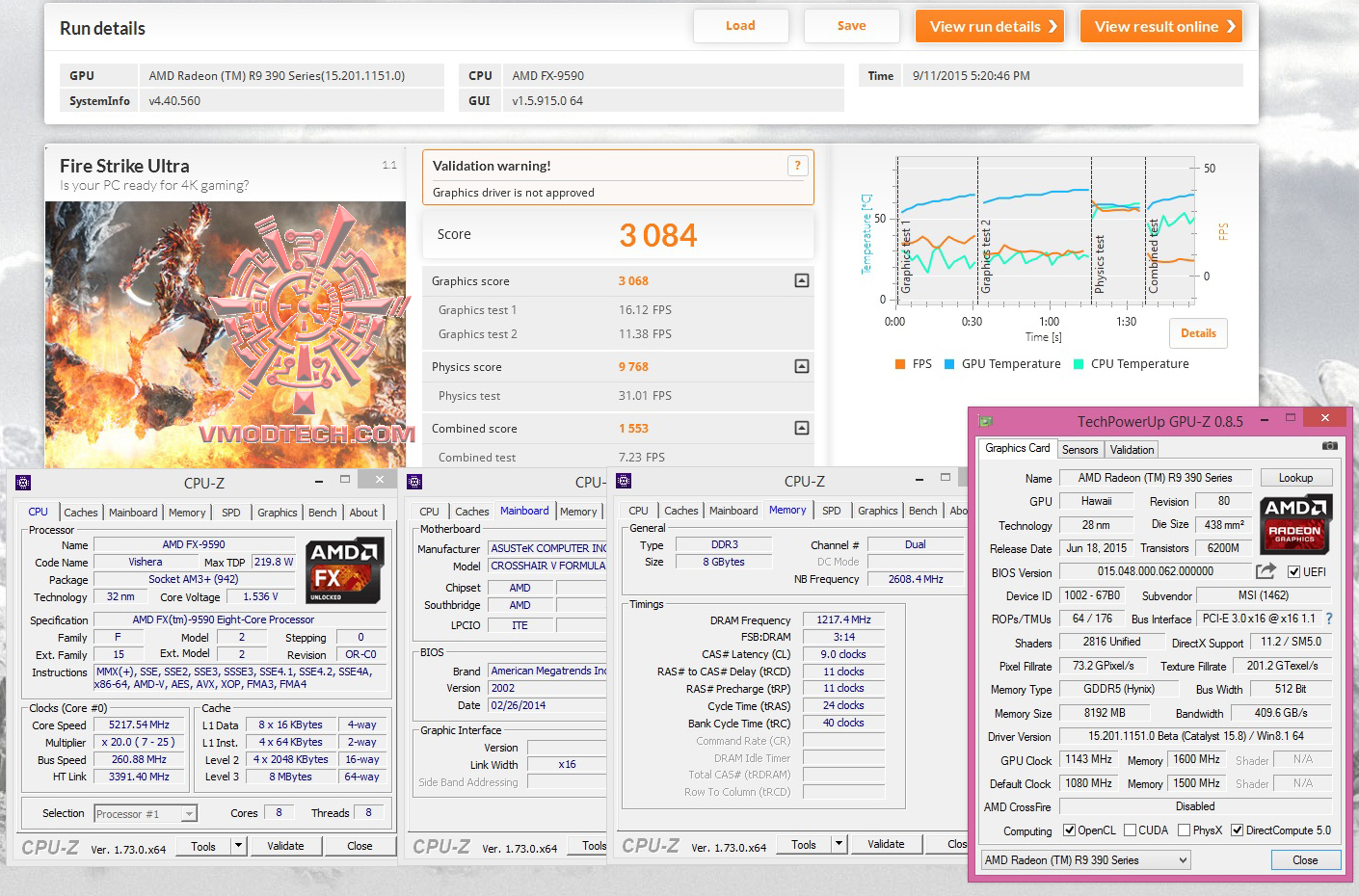Click the Max TDP value '219.8 W'
The height and width of the screenshot is (896, 1359).
point(274,562)
